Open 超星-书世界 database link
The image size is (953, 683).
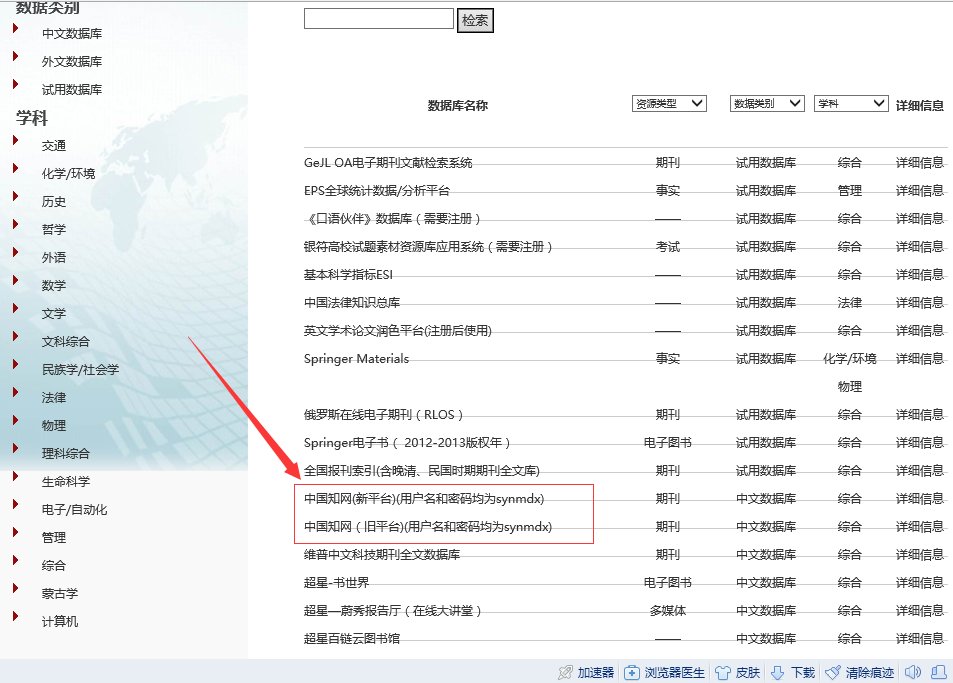pos(336,582)
